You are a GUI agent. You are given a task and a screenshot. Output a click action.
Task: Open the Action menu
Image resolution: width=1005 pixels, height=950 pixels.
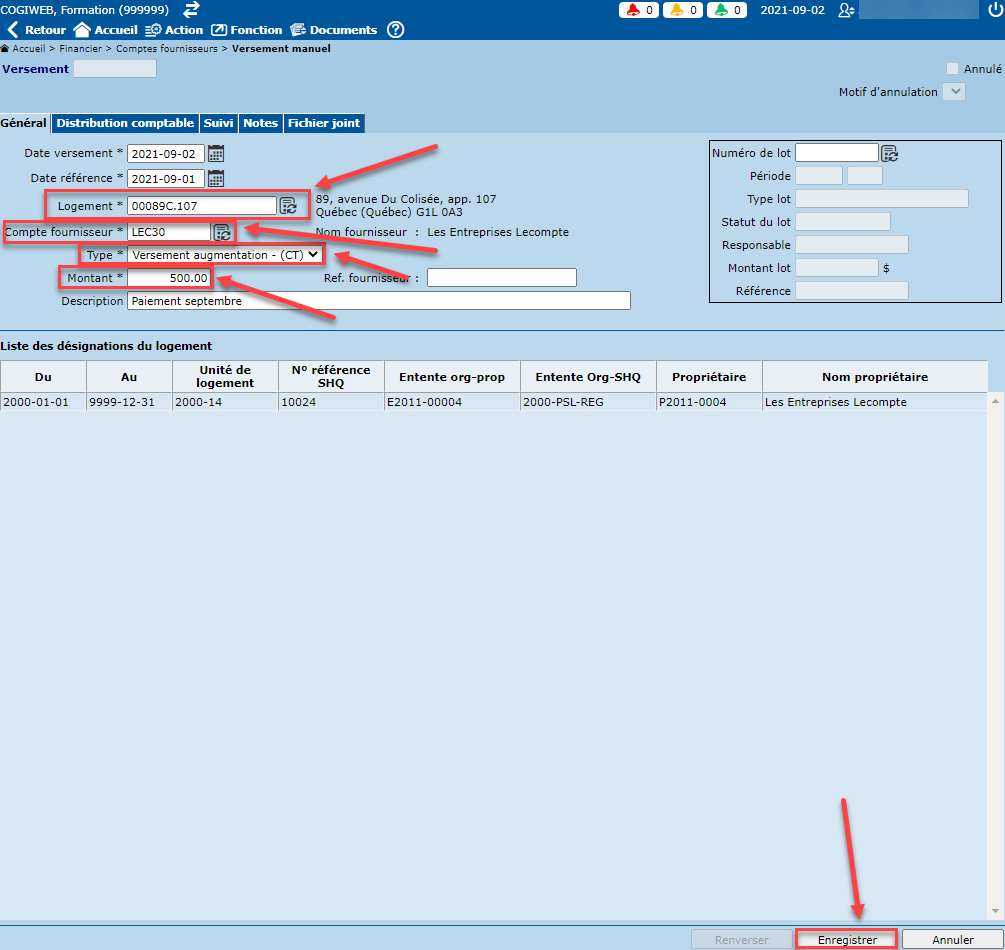pyautogui.click(x=174, y=30)
